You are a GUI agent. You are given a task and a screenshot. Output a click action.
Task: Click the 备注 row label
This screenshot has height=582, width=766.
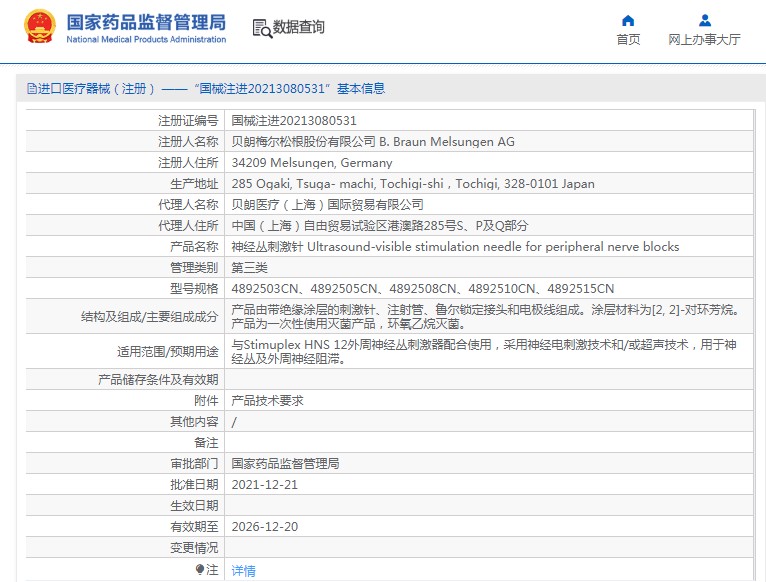click(x=206, y=443)
